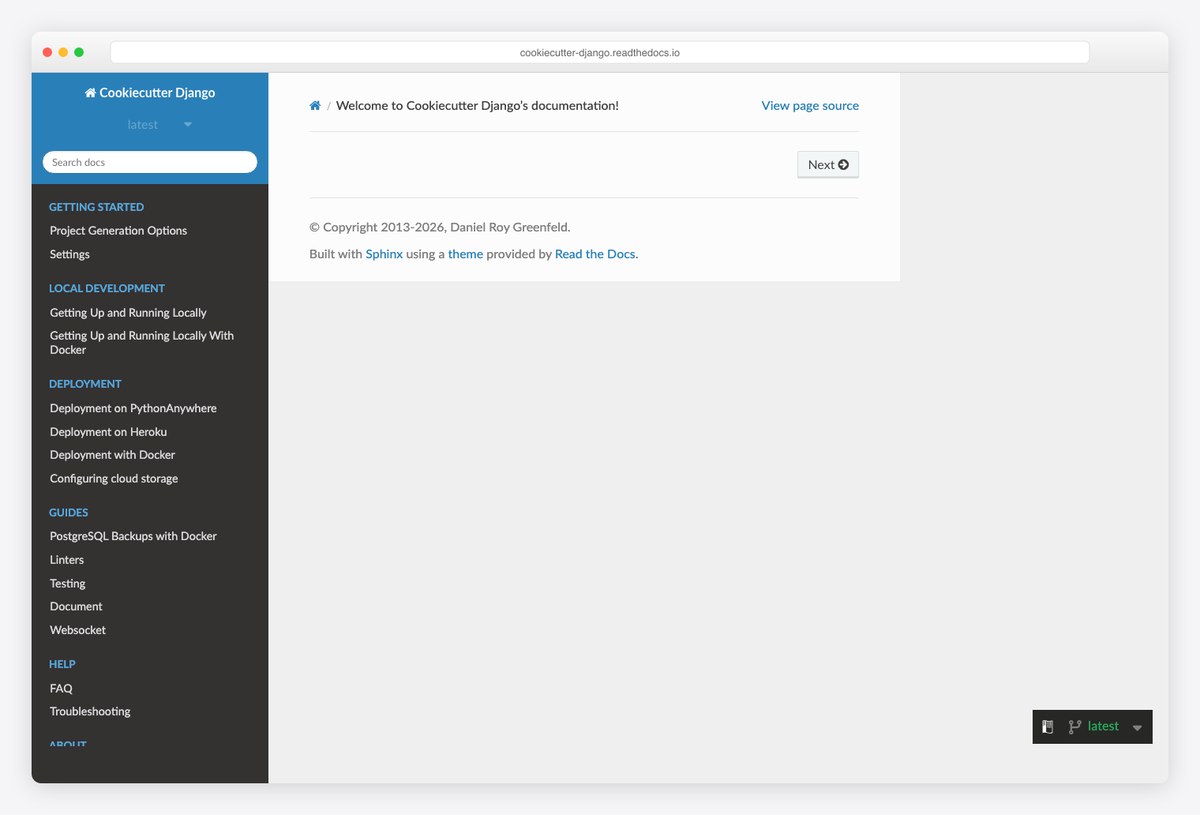Follow the Sphinx link in footer
This screenshot has height=815, width=1200.
(x=384, y=254)
